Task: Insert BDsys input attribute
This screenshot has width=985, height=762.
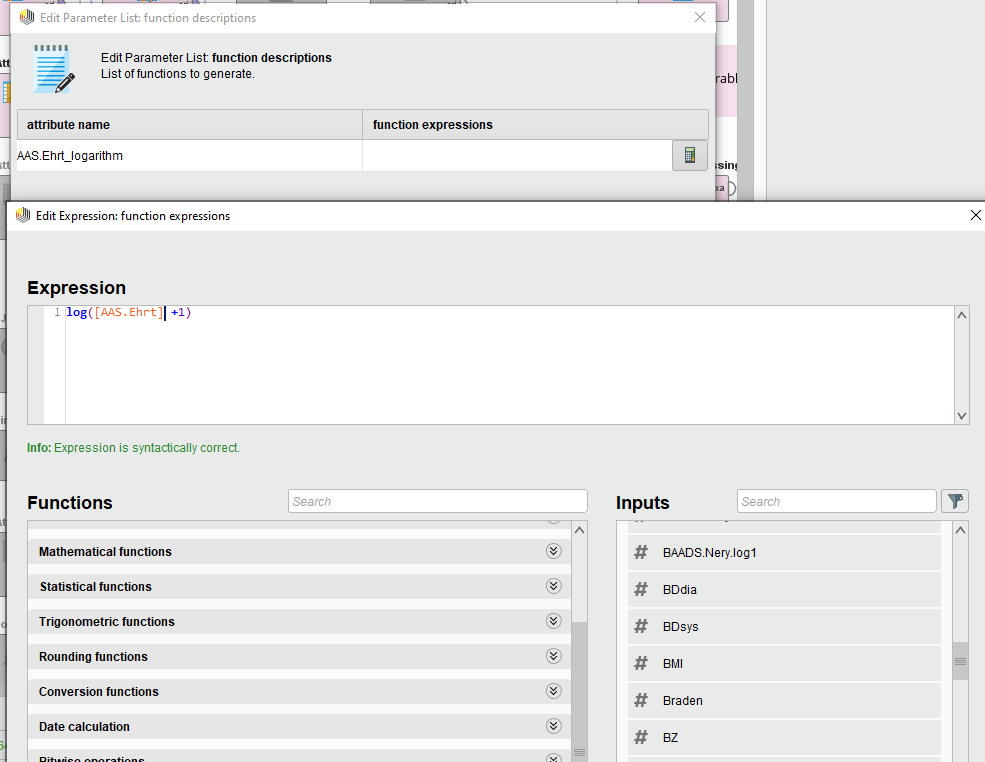Action: 784,627
